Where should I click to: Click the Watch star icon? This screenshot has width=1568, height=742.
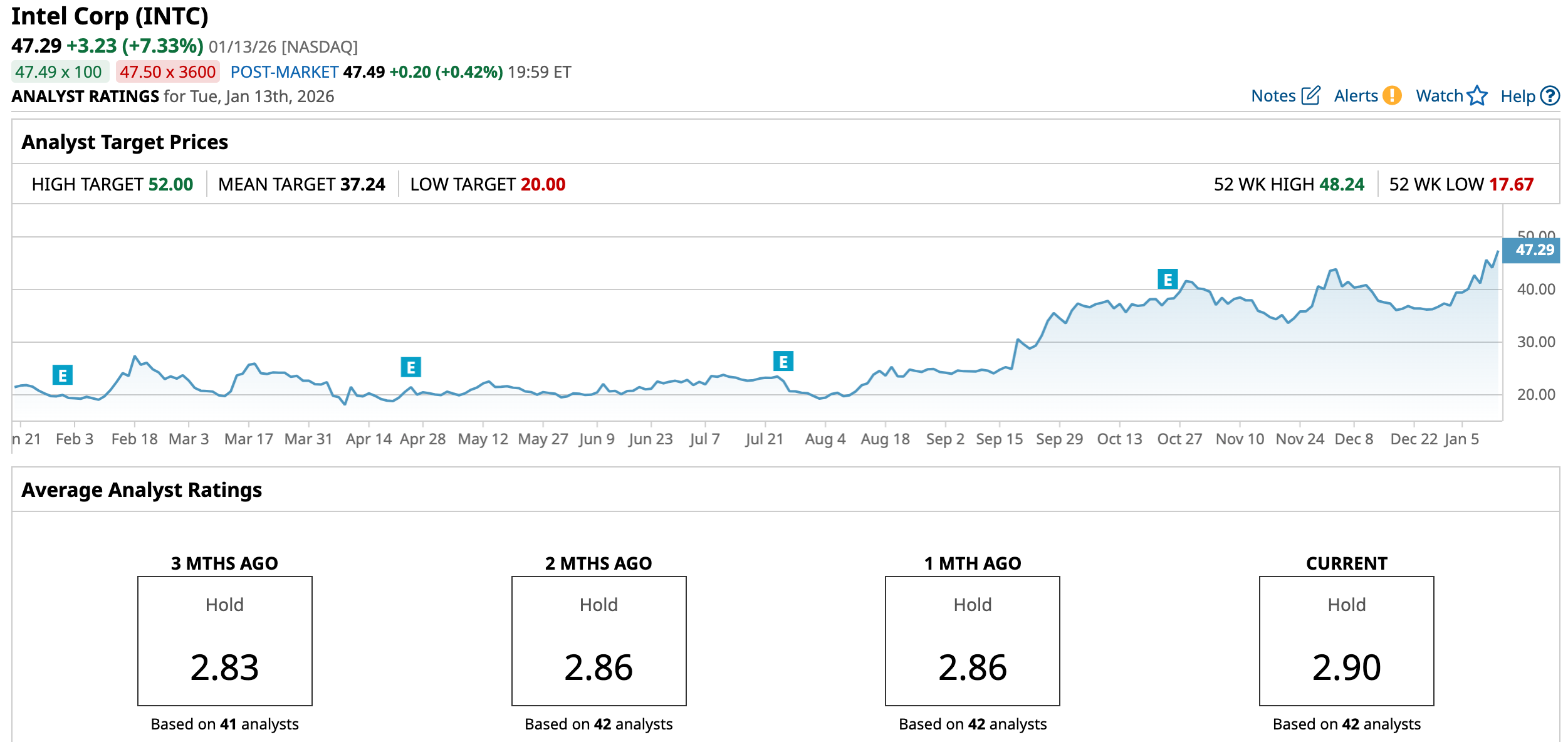point(1477,95)
